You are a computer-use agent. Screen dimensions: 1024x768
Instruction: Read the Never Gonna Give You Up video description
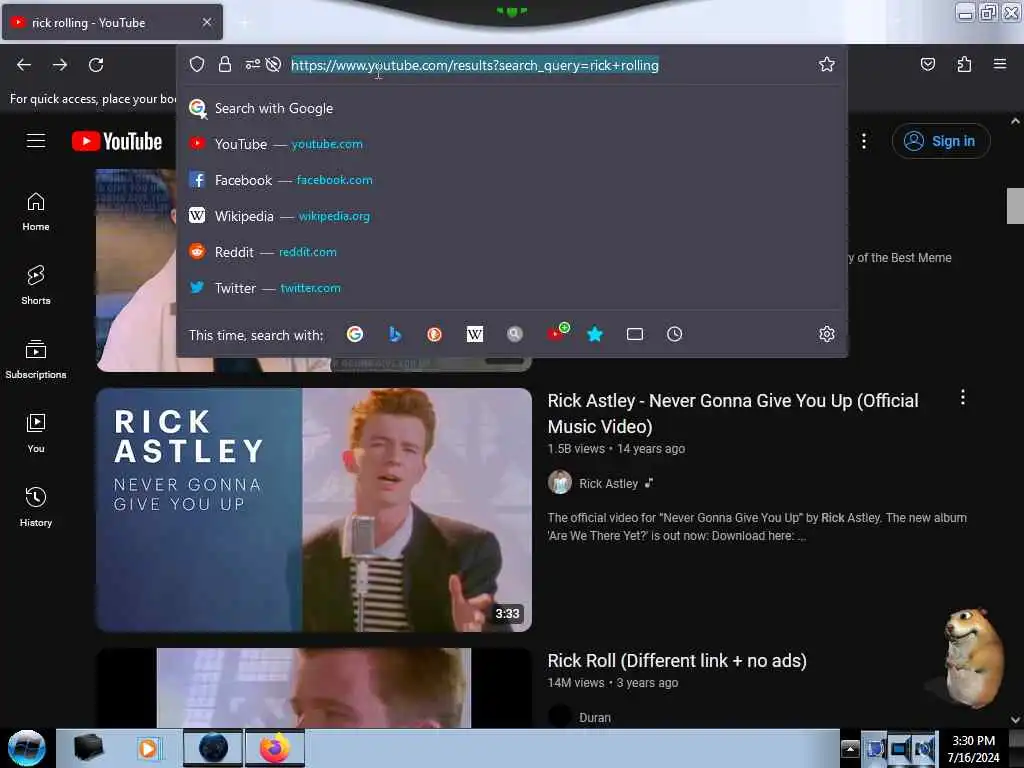[x=757, y=526]
